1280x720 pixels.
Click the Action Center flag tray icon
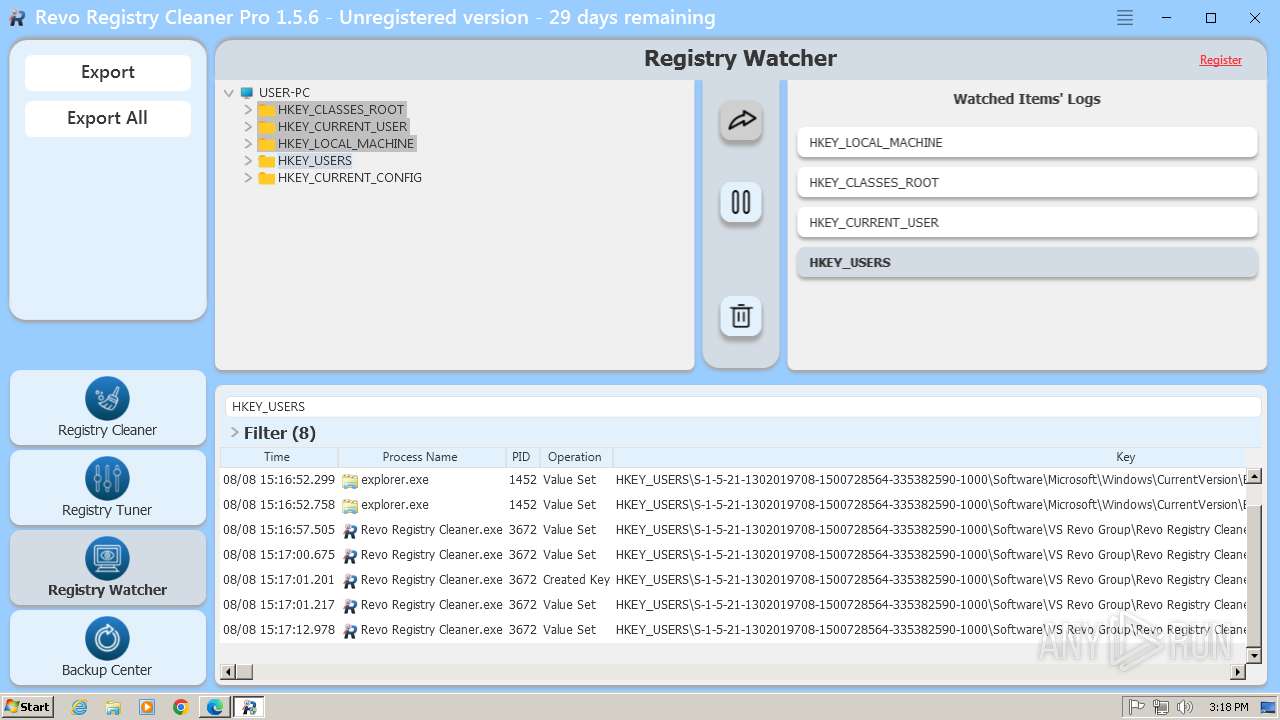(x=1136, y=707)
